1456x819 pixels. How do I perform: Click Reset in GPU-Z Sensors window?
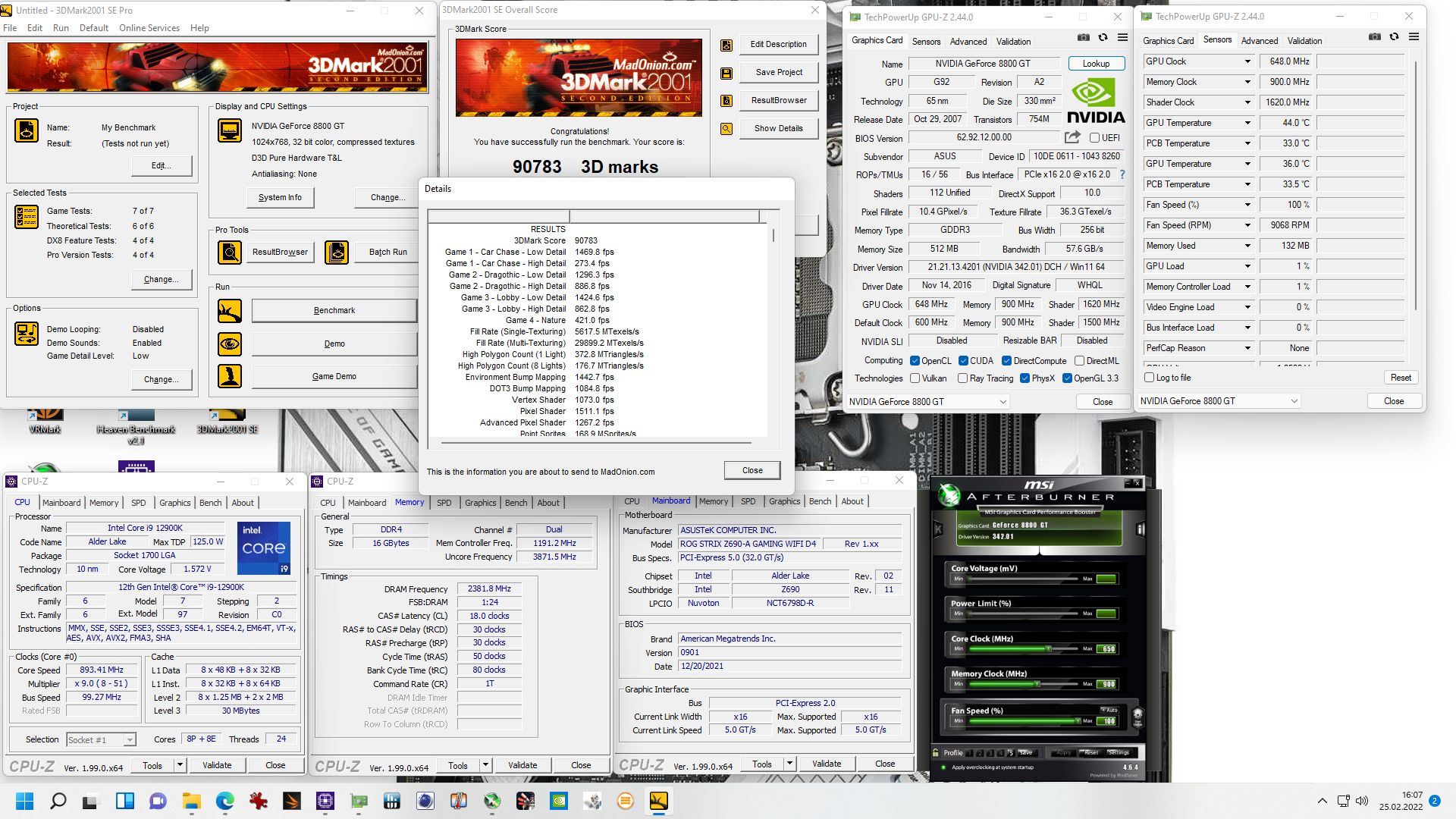click(1401, 378)
